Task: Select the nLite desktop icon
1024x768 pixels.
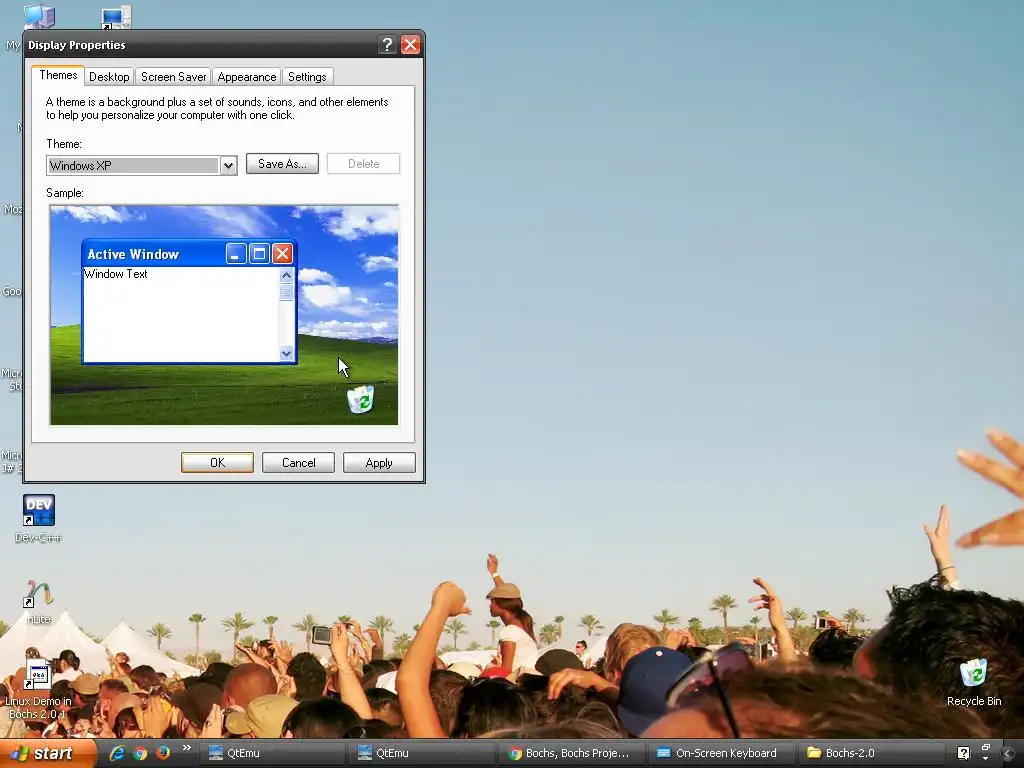Action: (x=39, y=602)
